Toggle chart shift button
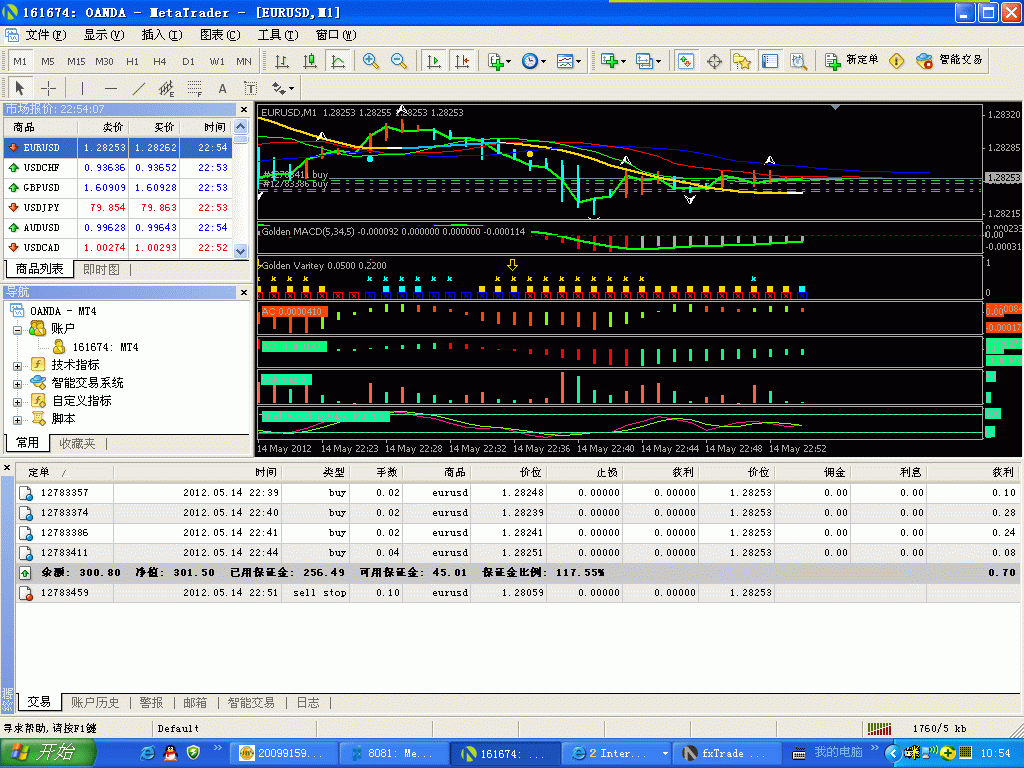1024x768 pixels. pos(461,61)
